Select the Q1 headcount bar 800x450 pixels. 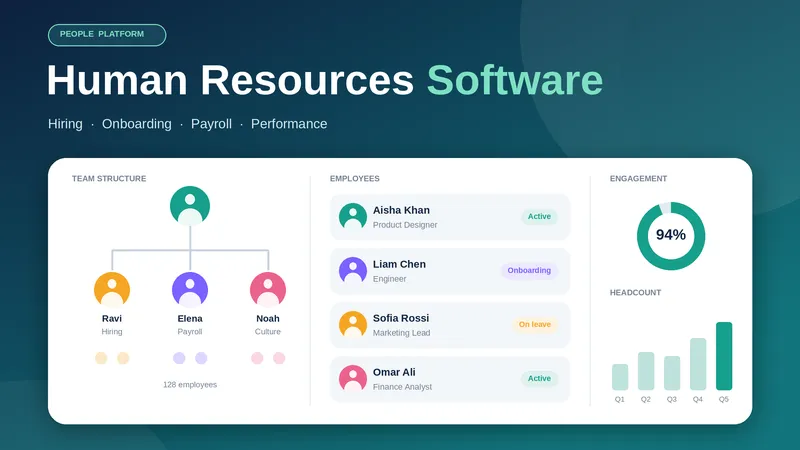tap(620, 377)
